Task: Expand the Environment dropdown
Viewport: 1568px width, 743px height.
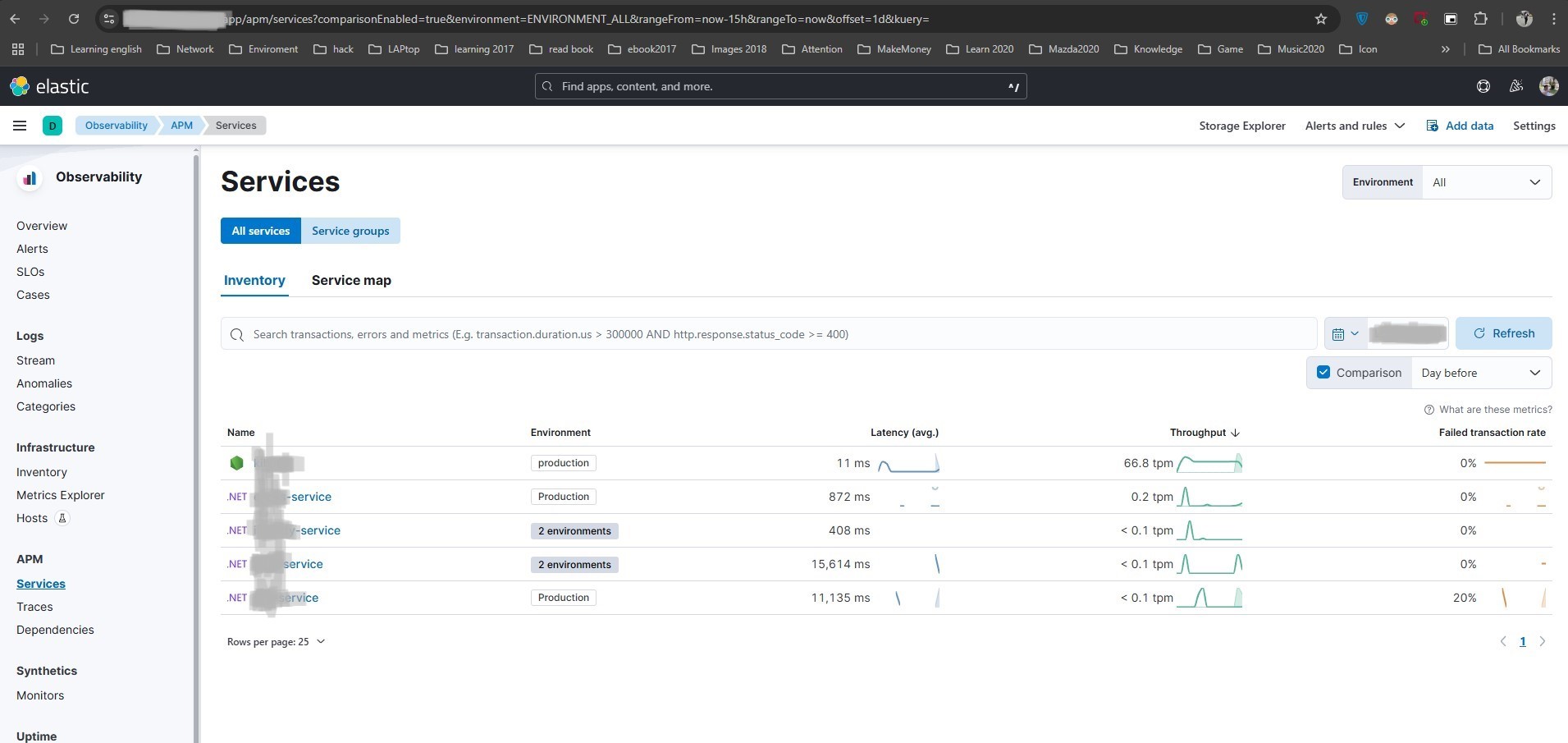Action: pyautogui.click(x=1486, y=182)
